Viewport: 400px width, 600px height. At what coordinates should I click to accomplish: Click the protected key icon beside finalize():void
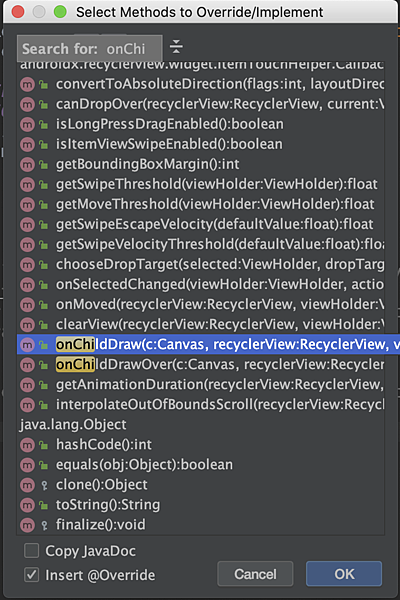(x=44, y=525)
